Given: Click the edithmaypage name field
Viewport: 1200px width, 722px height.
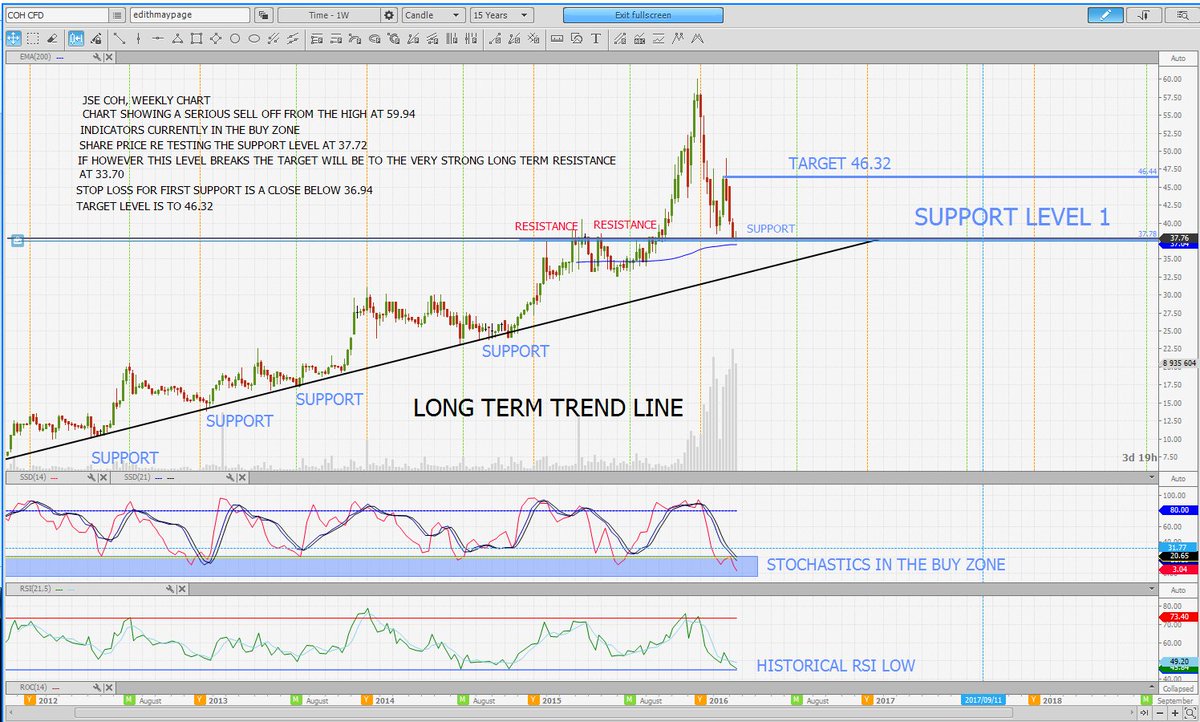Looking at the screenshot, I should click(x=190, y=15).
